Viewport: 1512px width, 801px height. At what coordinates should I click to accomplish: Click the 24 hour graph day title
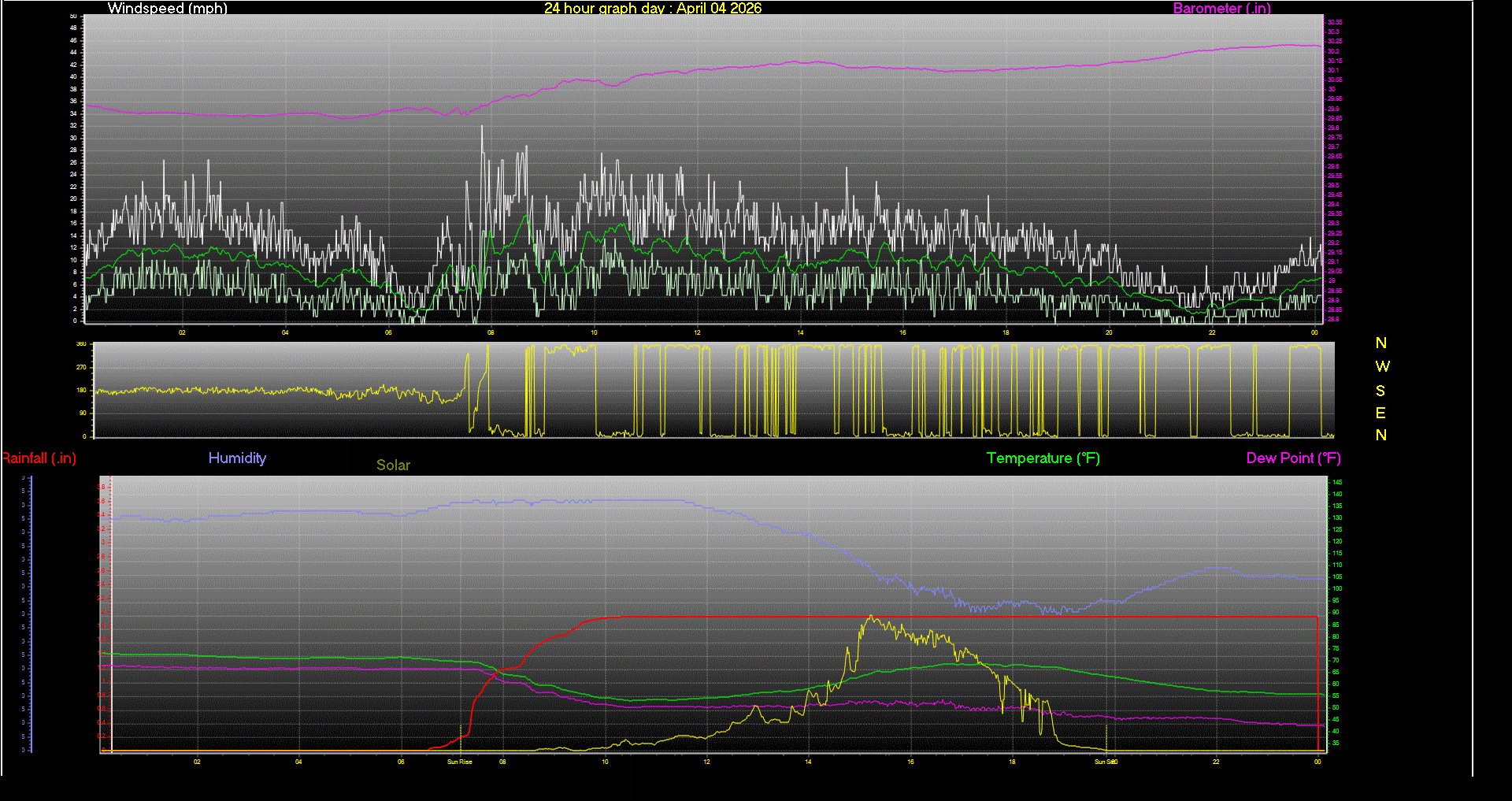pyautogui.click(x=652, y=9)
